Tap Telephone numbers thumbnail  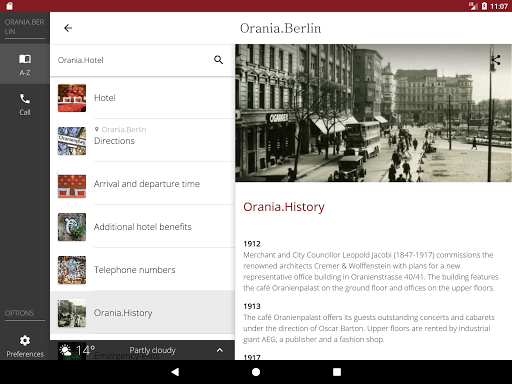coord(72,270)
